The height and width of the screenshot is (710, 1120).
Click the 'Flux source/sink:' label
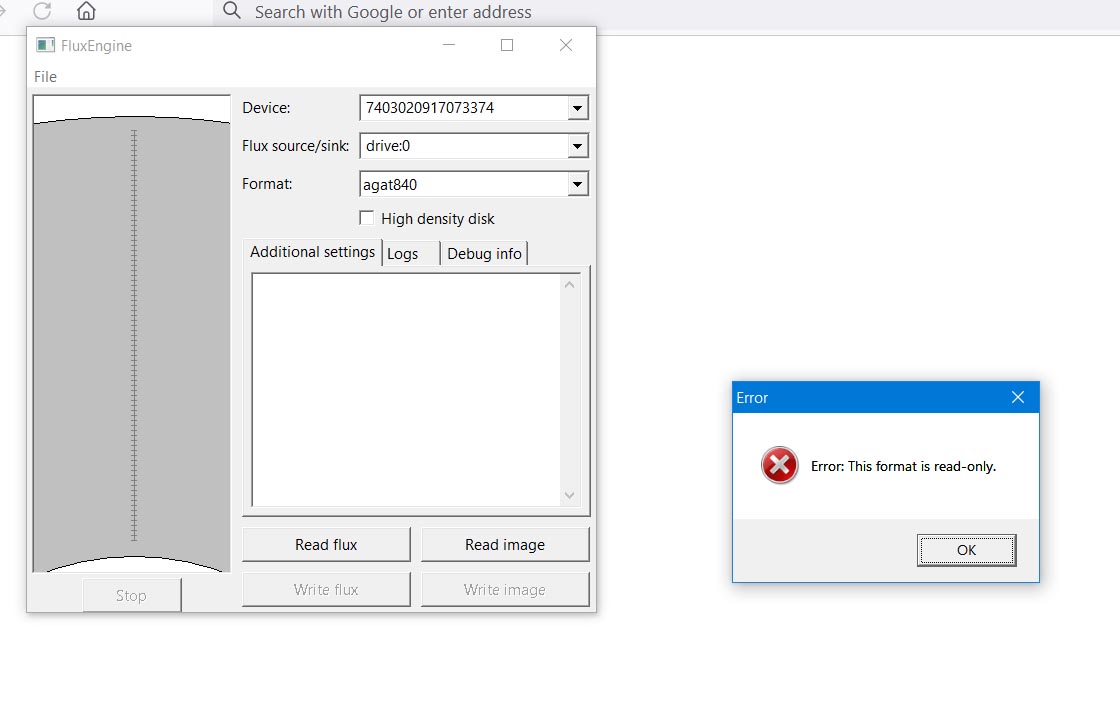pyautogui.click(x=295, y=146)
